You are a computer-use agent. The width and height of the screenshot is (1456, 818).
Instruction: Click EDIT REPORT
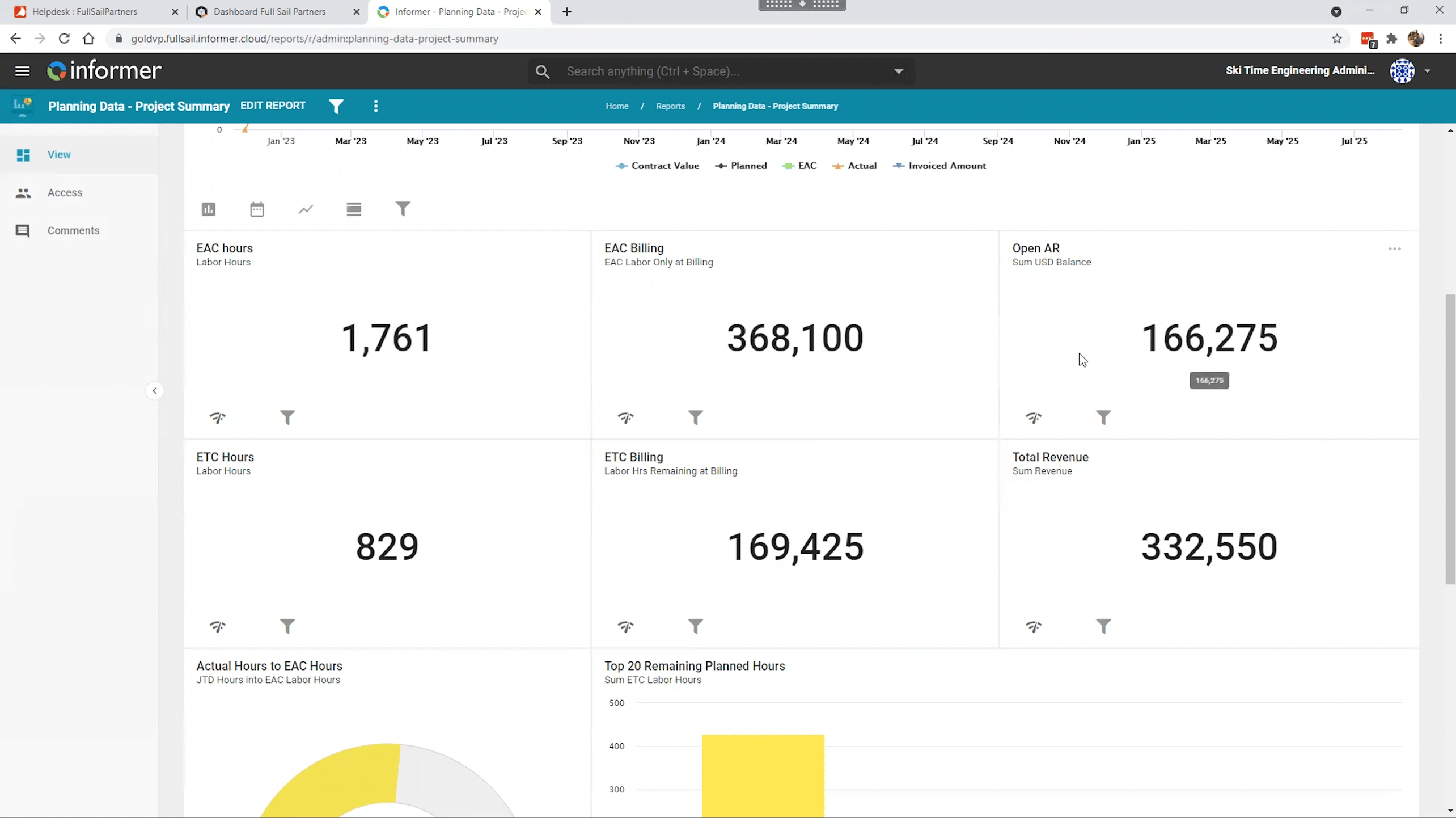pos(273,106)
